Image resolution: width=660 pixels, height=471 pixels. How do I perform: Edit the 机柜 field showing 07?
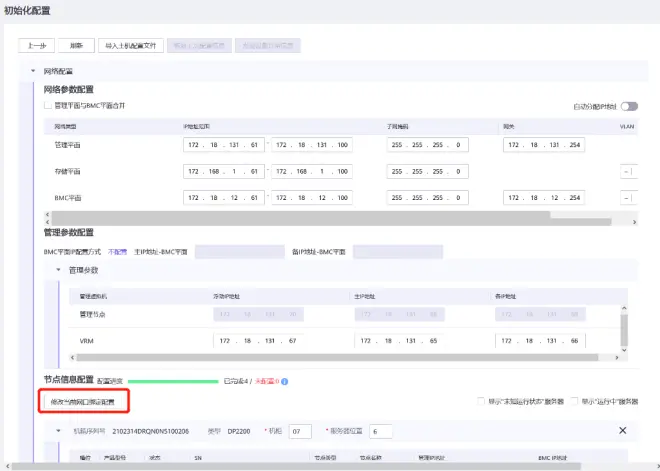click(x=300, y=431)
